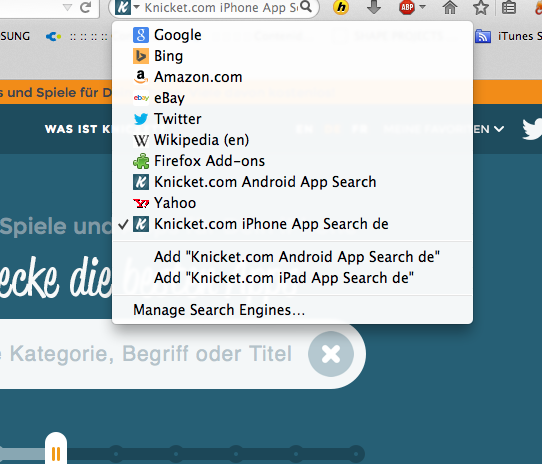Click the magnifier search button
The height and width of the screenshot is (464, 542).
[306, 7]
